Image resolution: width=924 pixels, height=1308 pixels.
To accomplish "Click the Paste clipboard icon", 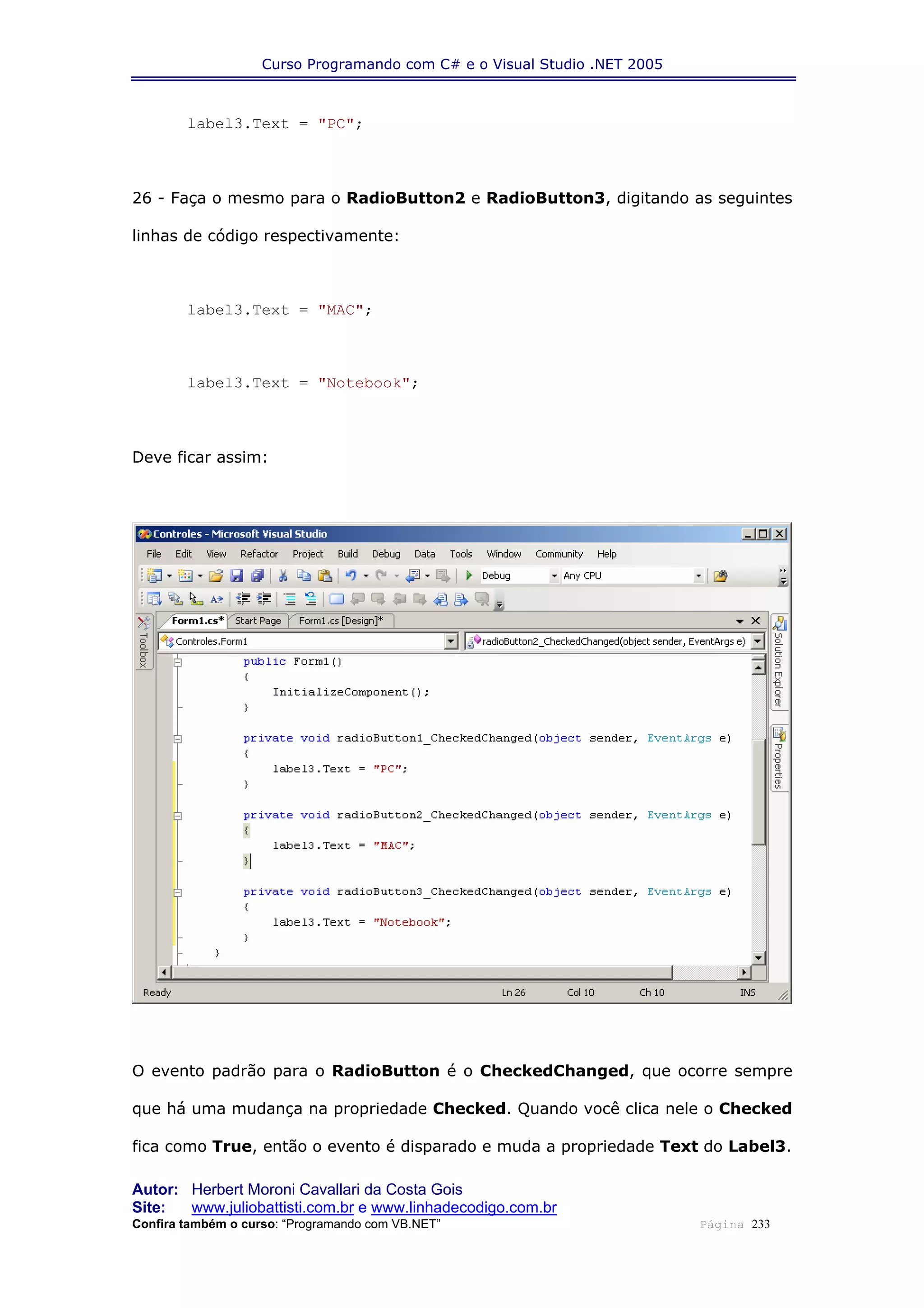I will point(325,575).
